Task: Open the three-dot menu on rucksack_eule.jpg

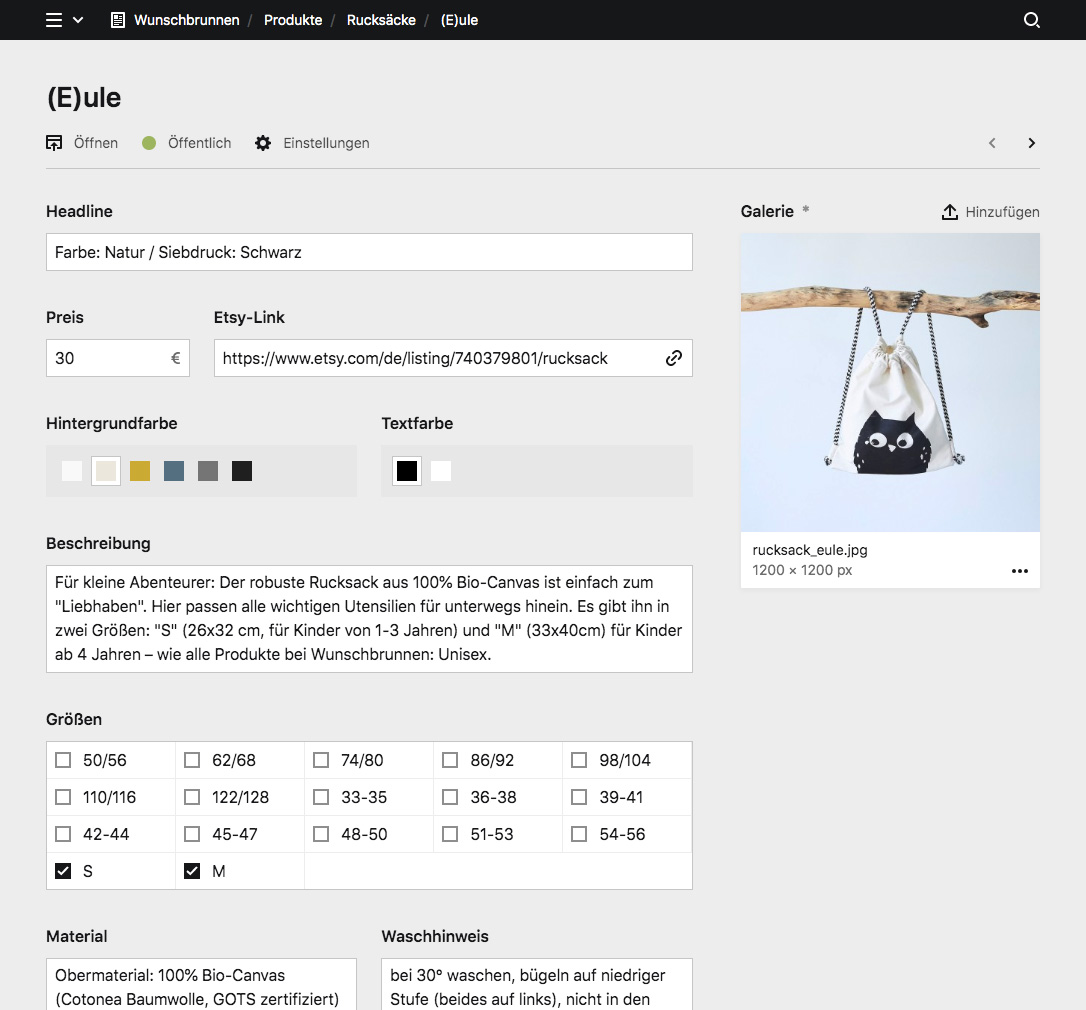Action: pos(1019,570)
